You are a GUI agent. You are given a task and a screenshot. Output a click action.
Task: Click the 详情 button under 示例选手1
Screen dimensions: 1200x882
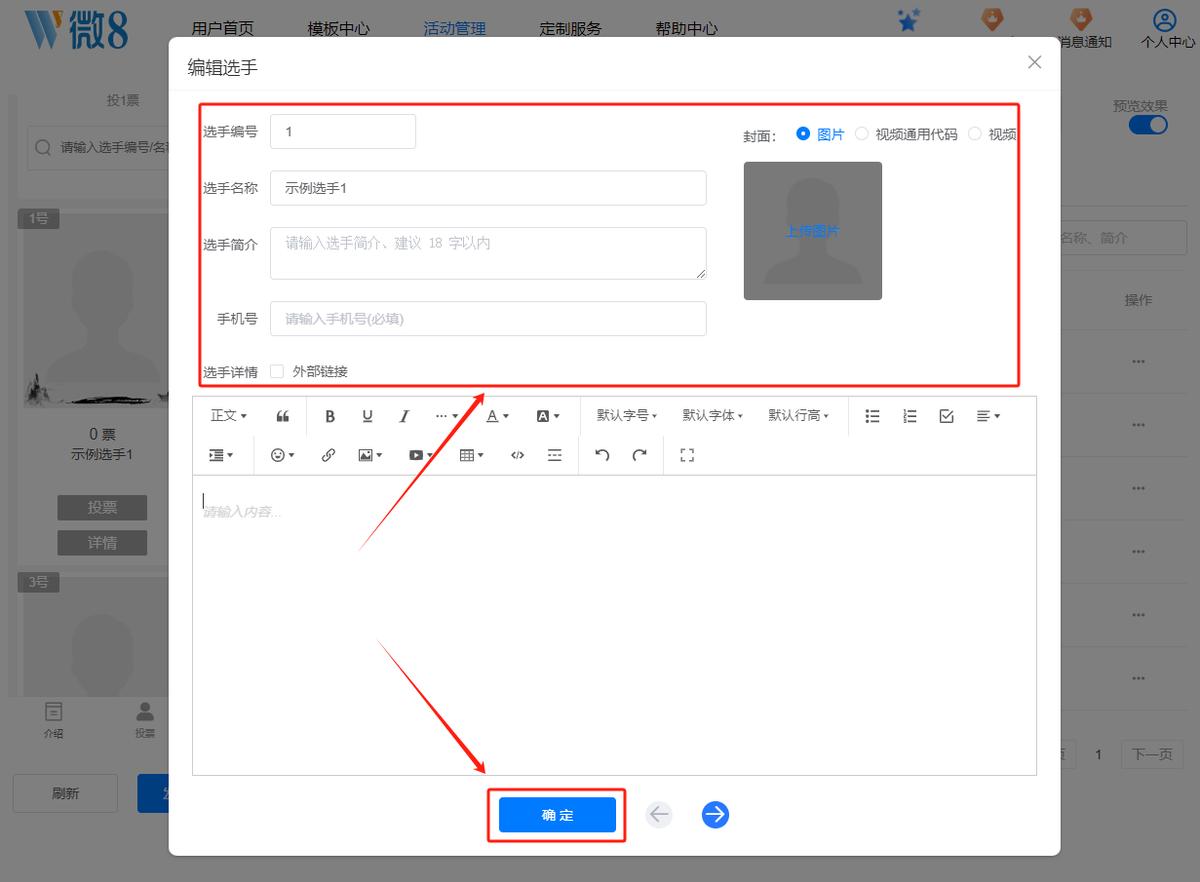click(102, 543)
